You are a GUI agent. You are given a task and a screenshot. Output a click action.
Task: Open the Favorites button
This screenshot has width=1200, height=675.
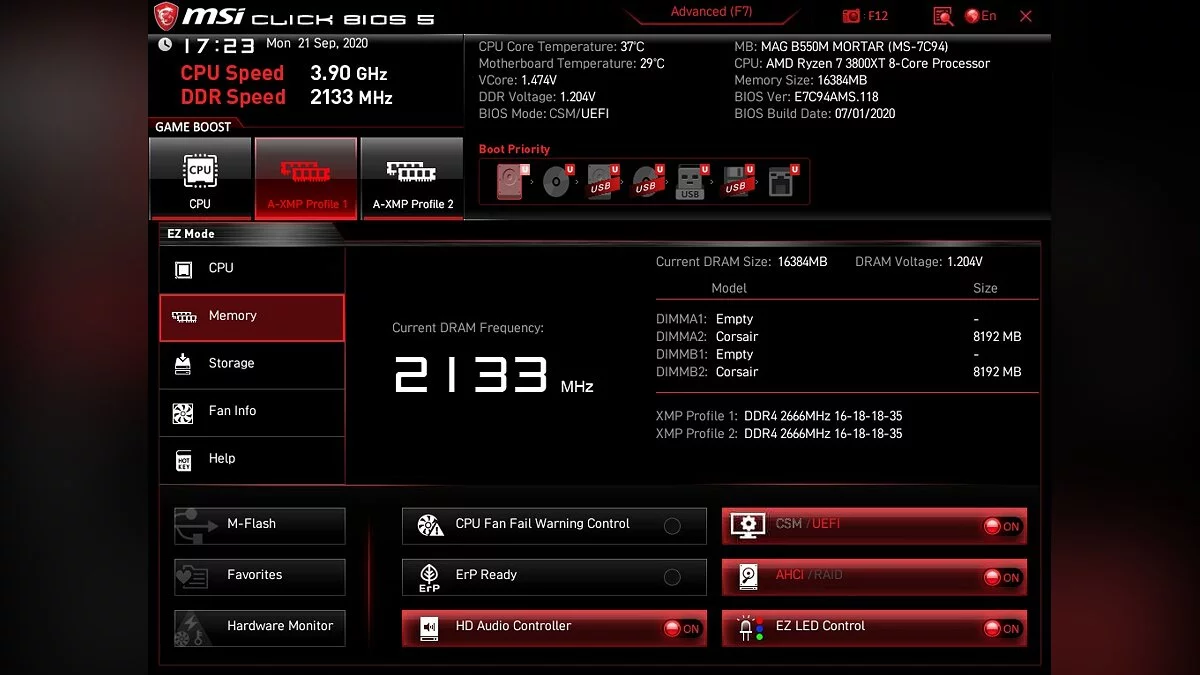[x=260, y=577]
